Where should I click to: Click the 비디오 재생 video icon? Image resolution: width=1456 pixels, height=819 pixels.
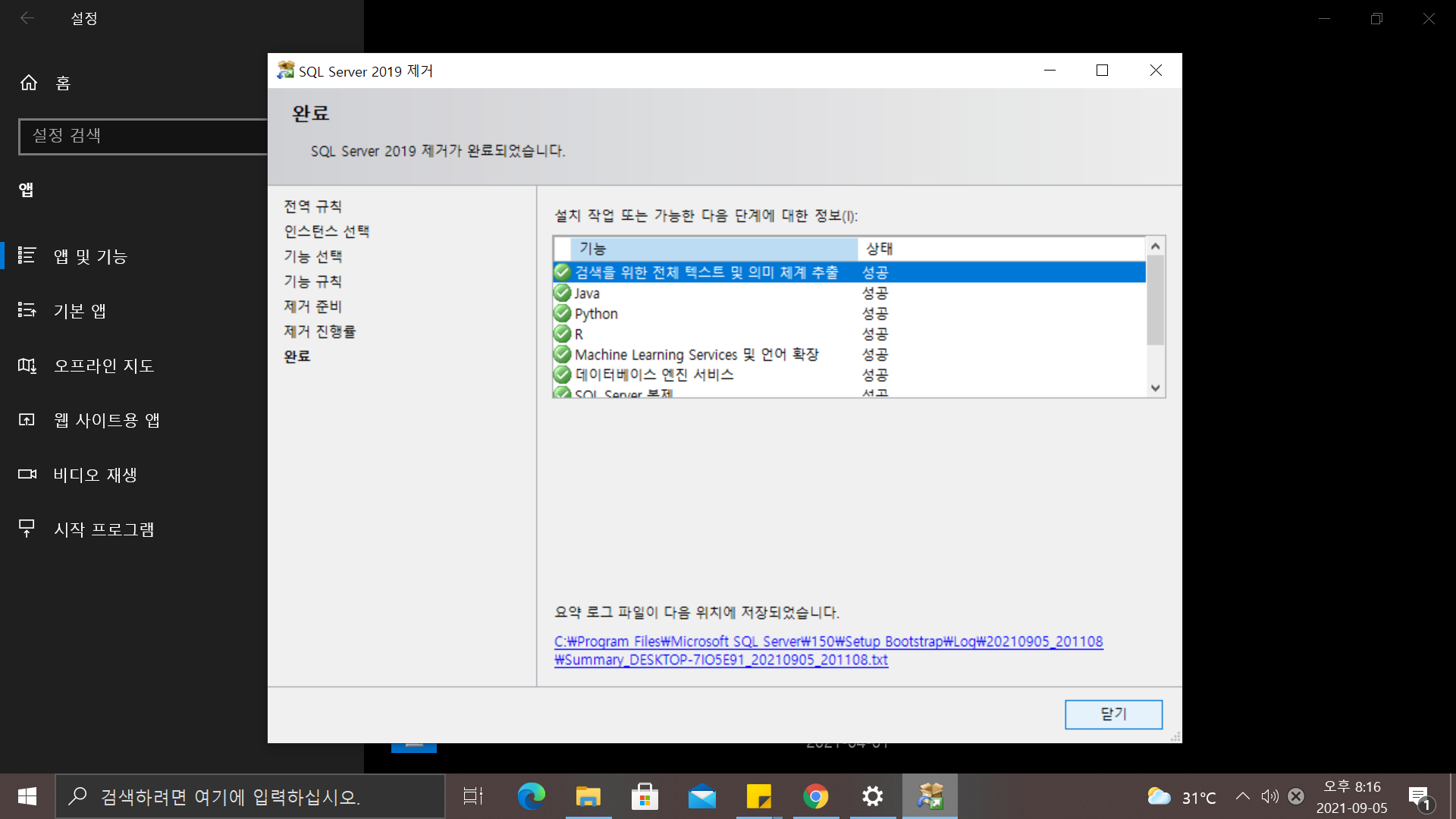pyautogui.click(x=27, y=475)
